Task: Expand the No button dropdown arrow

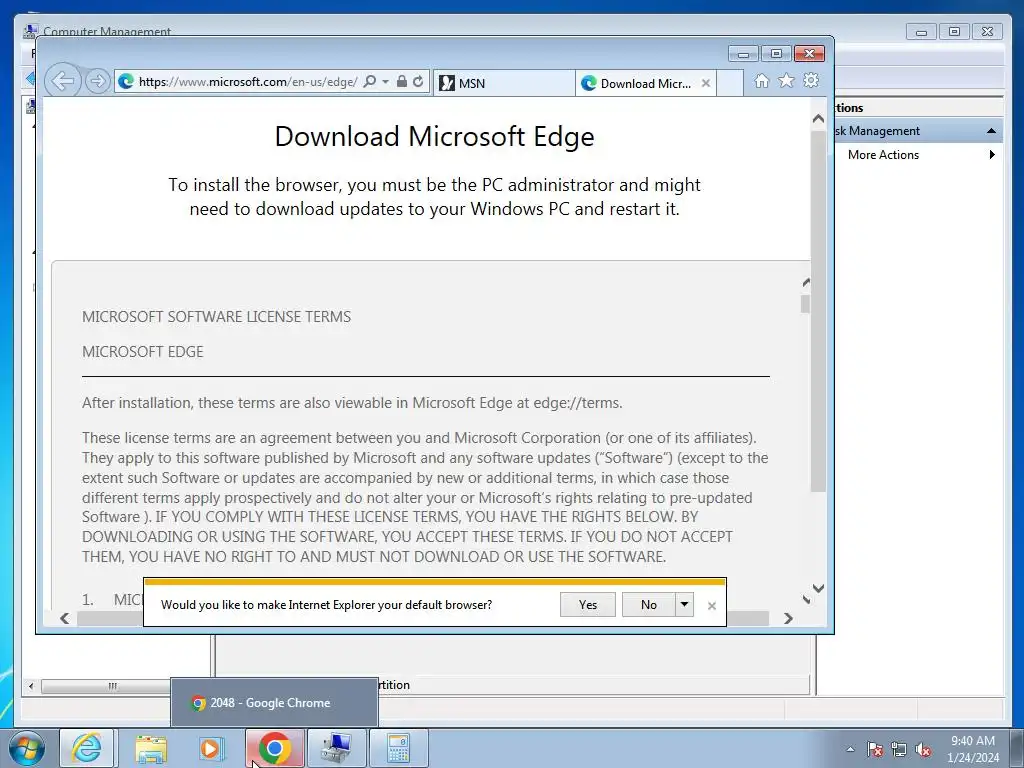Action: pos(684,605)
